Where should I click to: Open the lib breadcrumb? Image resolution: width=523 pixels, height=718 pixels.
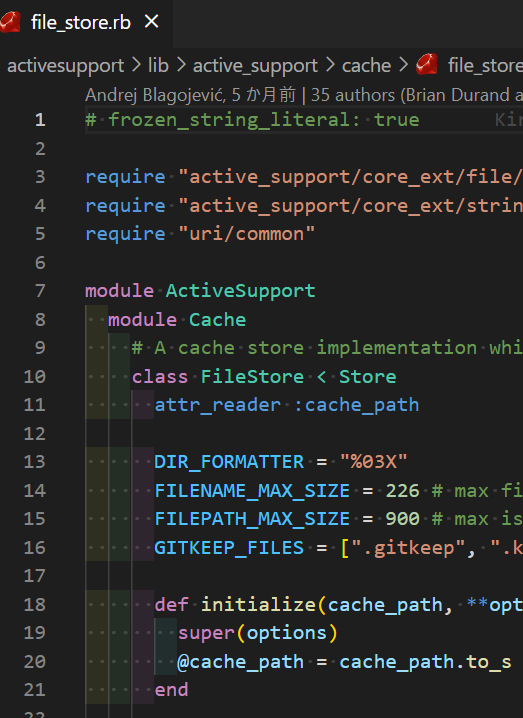158,65
